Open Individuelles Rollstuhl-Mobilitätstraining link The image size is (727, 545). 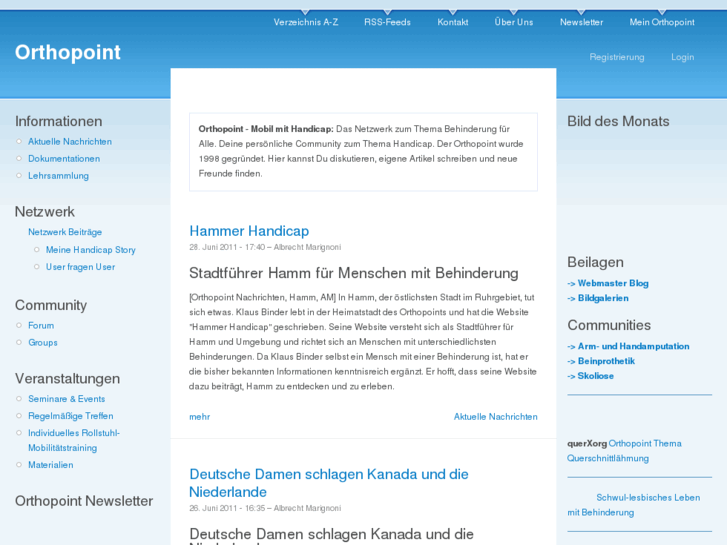coord(74,440)
